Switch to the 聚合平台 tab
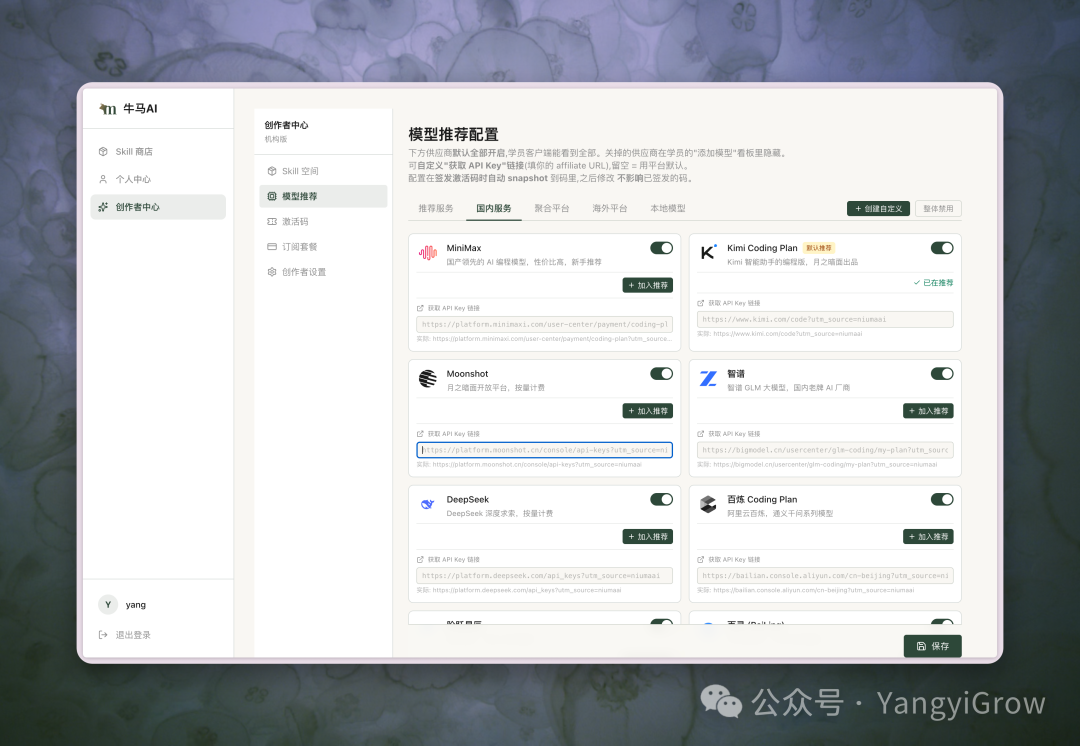Viewport: 1080px width, 746px height. (552, 208)
